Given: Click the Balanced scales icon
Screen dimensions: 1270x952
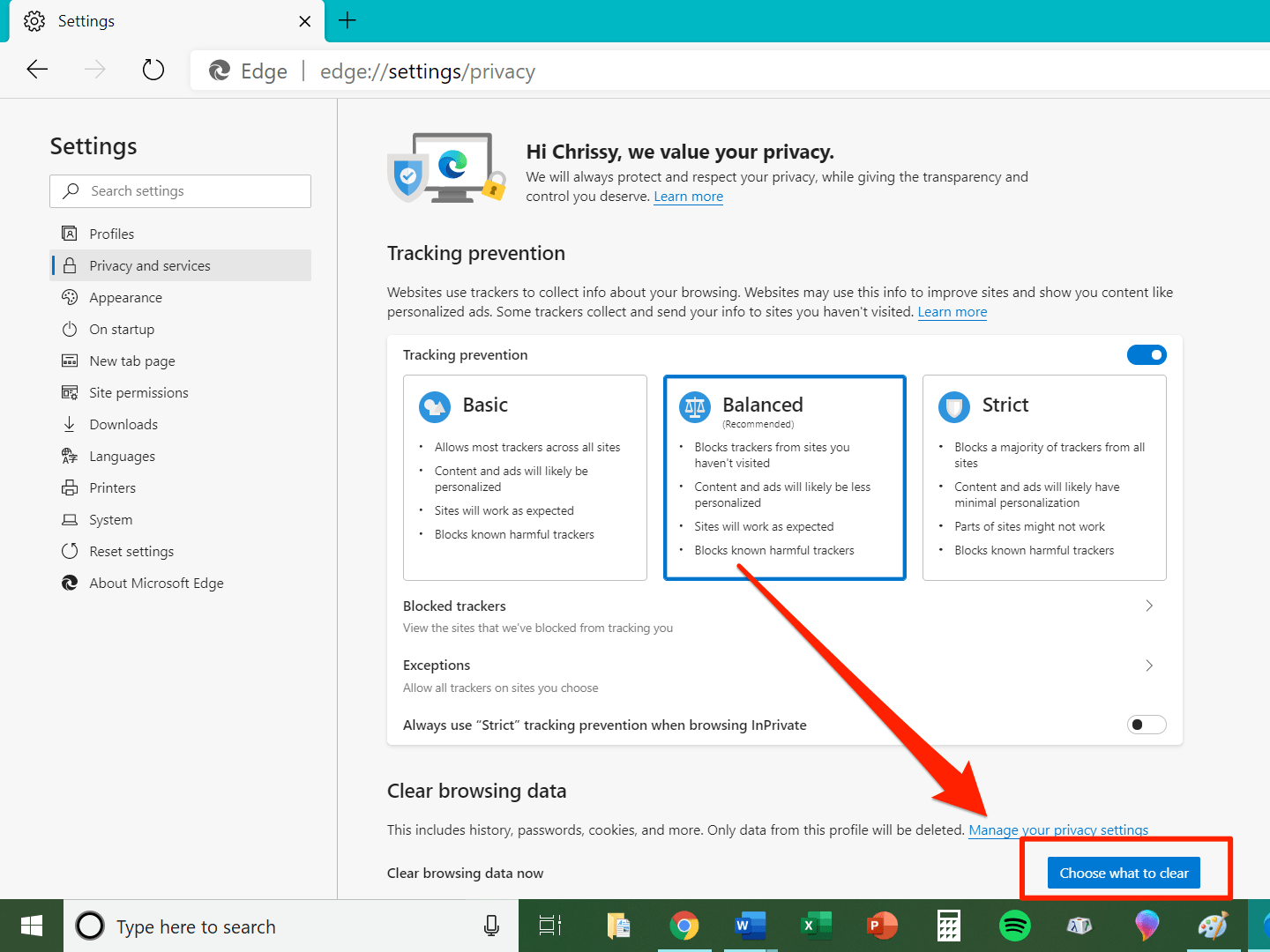Looking at the screenshot, I should pos(695,406).
